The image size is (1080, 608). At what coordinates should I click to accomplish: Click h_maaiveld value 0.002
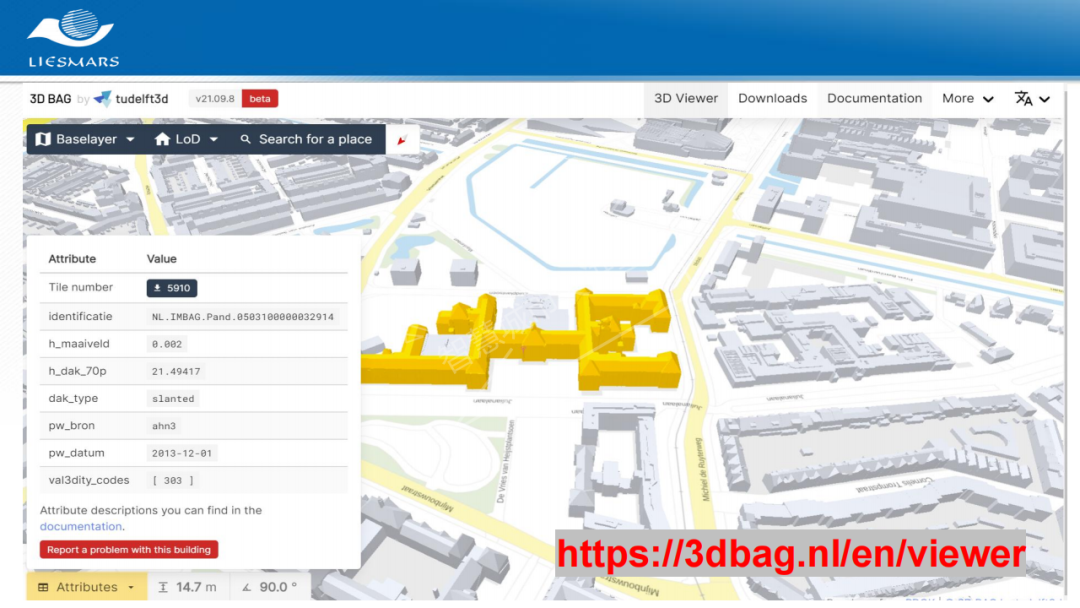click(x=167, y=344)
